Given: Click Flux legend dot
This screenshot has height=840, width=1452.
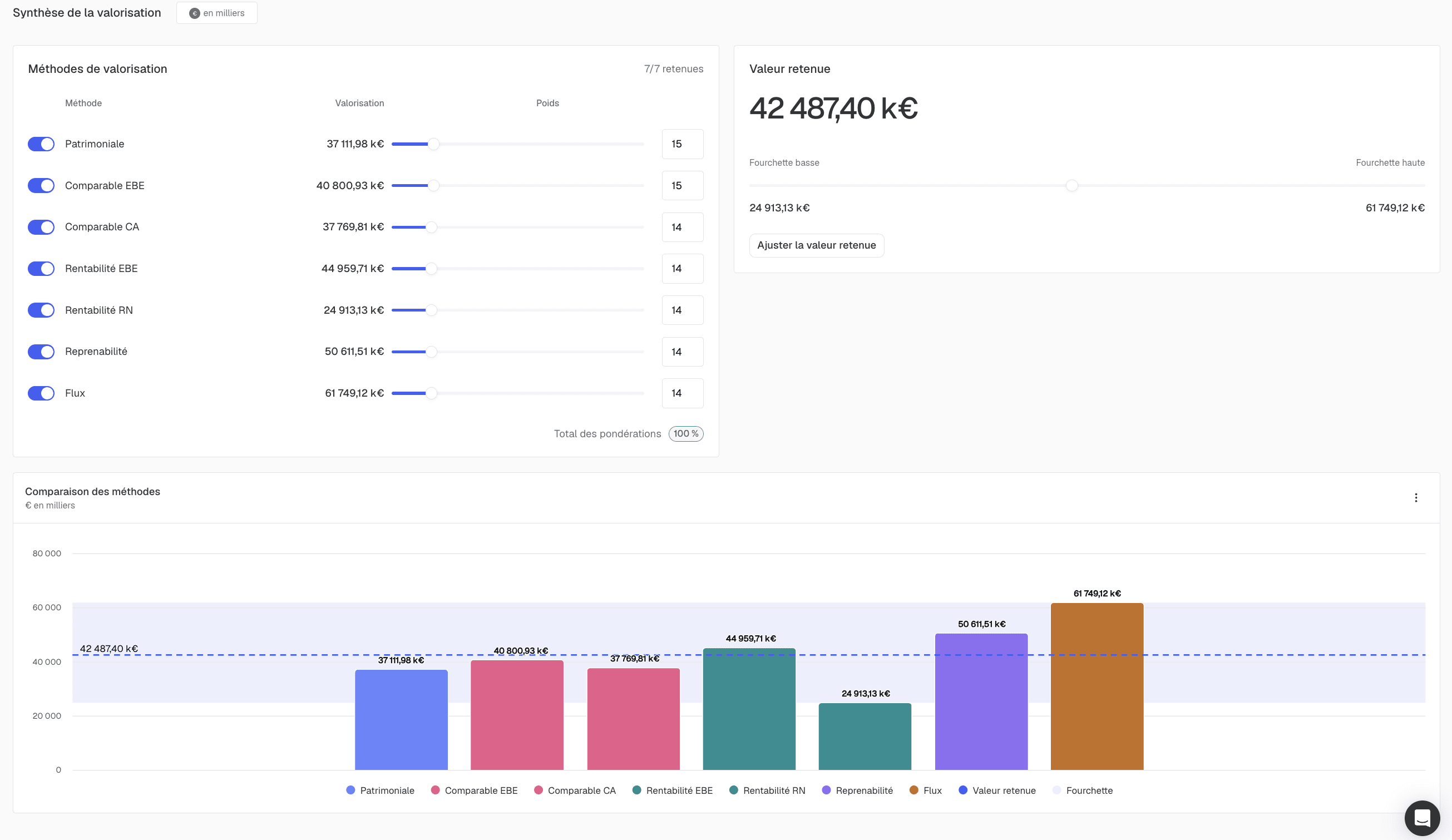Looking at the screenshot, I should point(914,790).
